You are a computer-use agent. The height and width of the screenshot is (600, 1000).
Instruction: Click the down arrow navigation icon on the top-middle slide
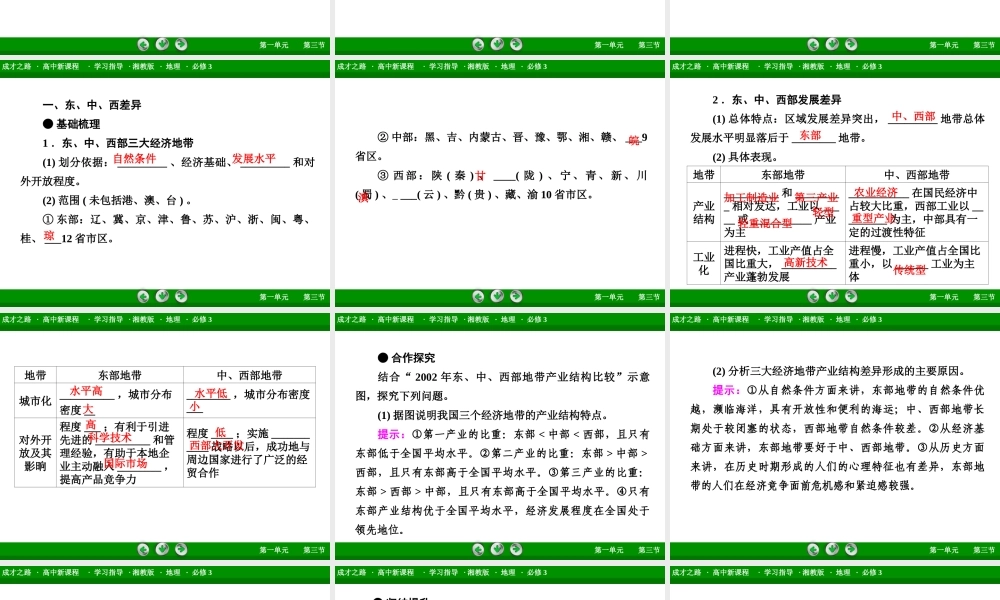pyautogui.click(x=495, y=45)
